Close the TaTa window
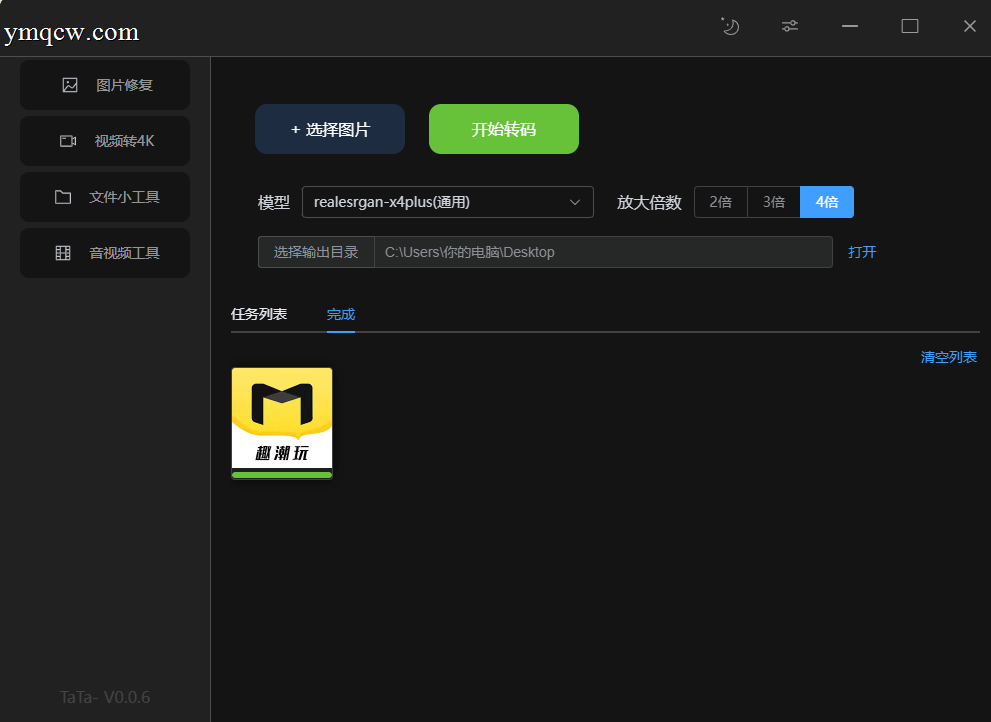 pyautogui.click(x=970, y=26)
